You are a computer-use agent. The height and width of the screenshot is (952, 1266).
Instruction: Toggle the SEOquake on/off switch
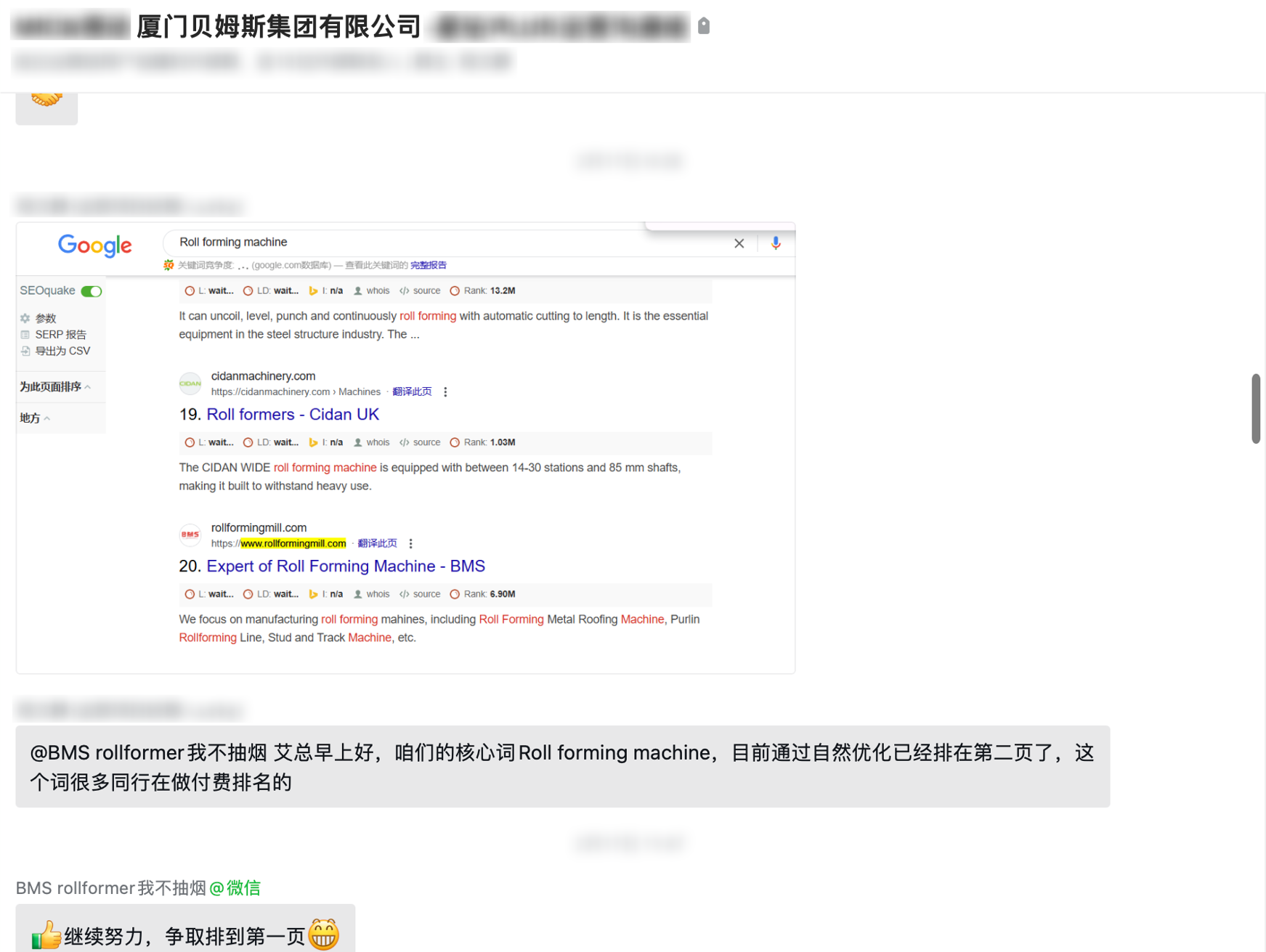coord(91,290)
